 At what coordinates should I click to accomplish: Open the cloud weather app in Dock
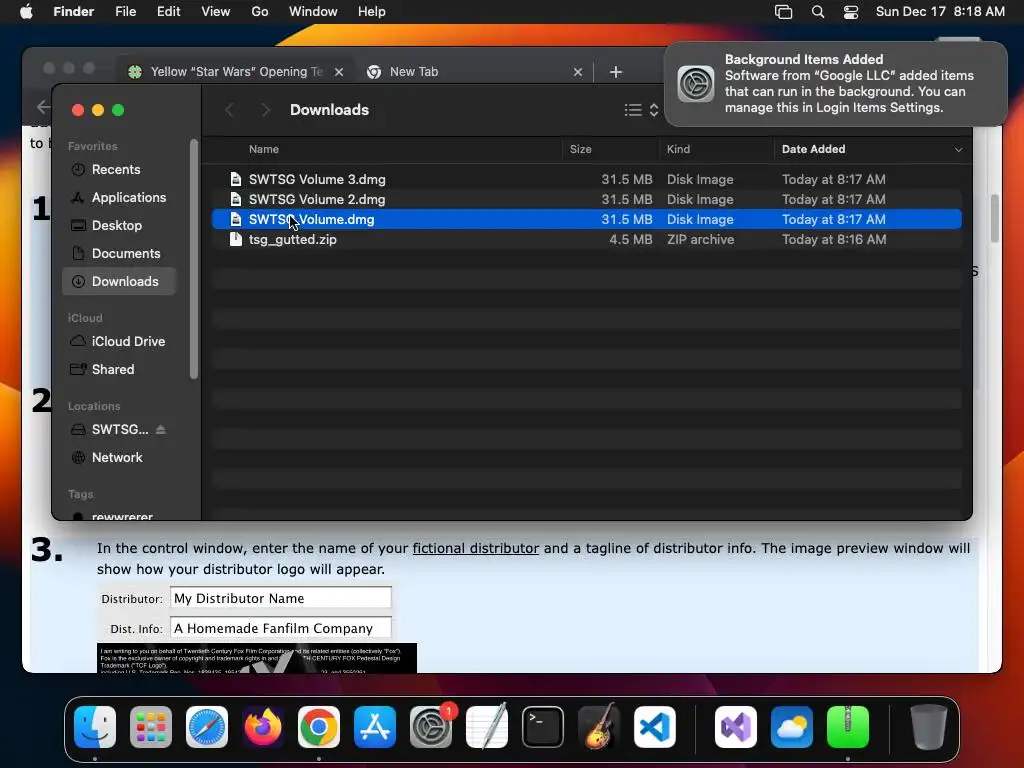pos(792,726)
